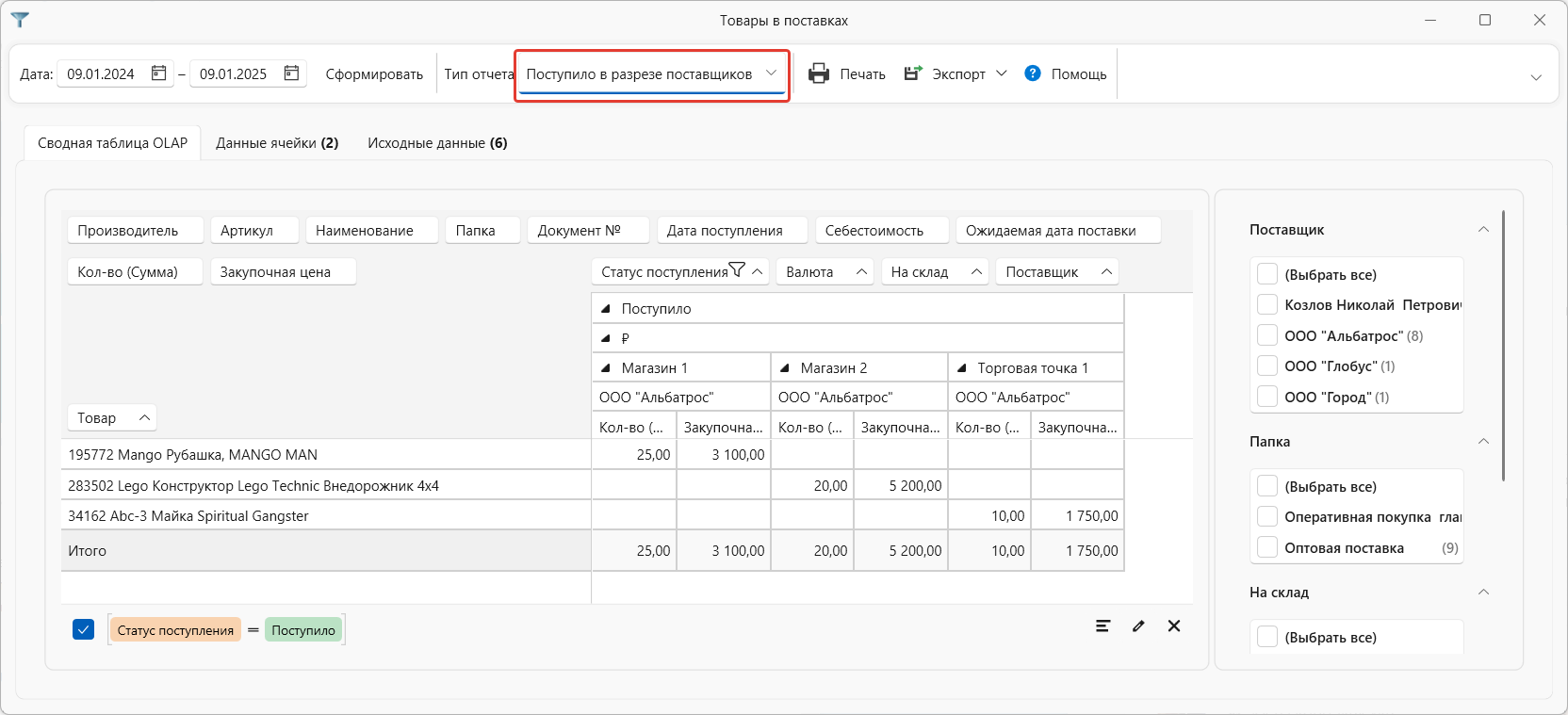Switch to Исходные данные (6) tab
This screenshot has height=715, width=1568.
click(437, 143)
